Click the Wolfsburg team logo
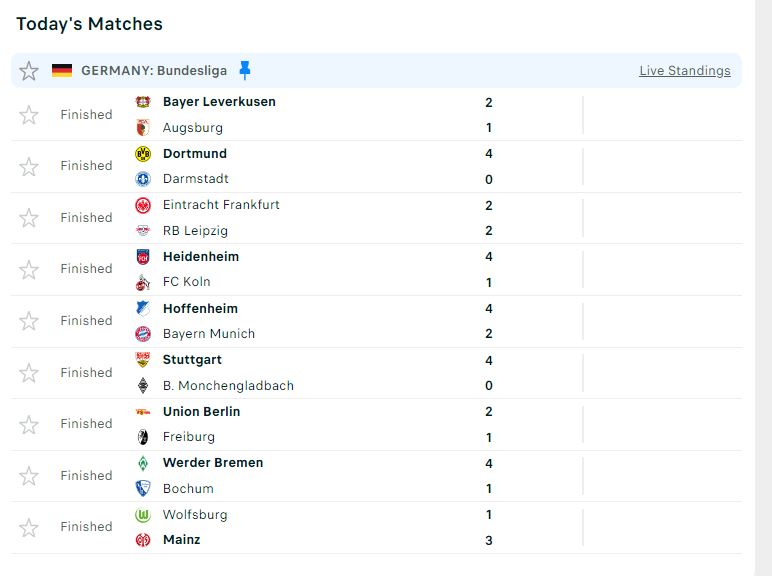Image resolution: width=772 pixels, height=576 pixels. point(142,515)
